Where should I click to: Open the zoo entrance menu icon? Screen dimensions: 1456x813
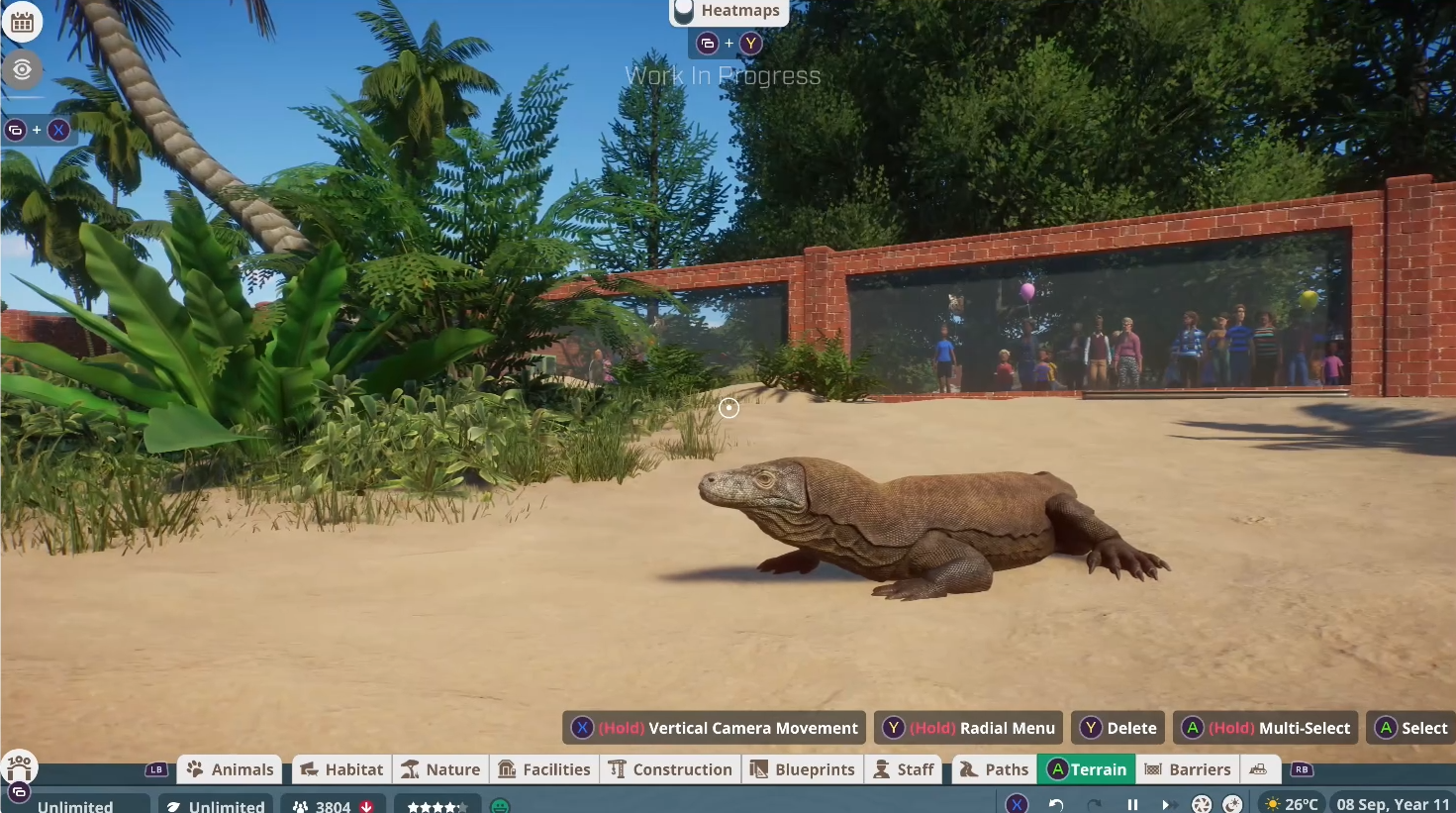coord(20,766)
